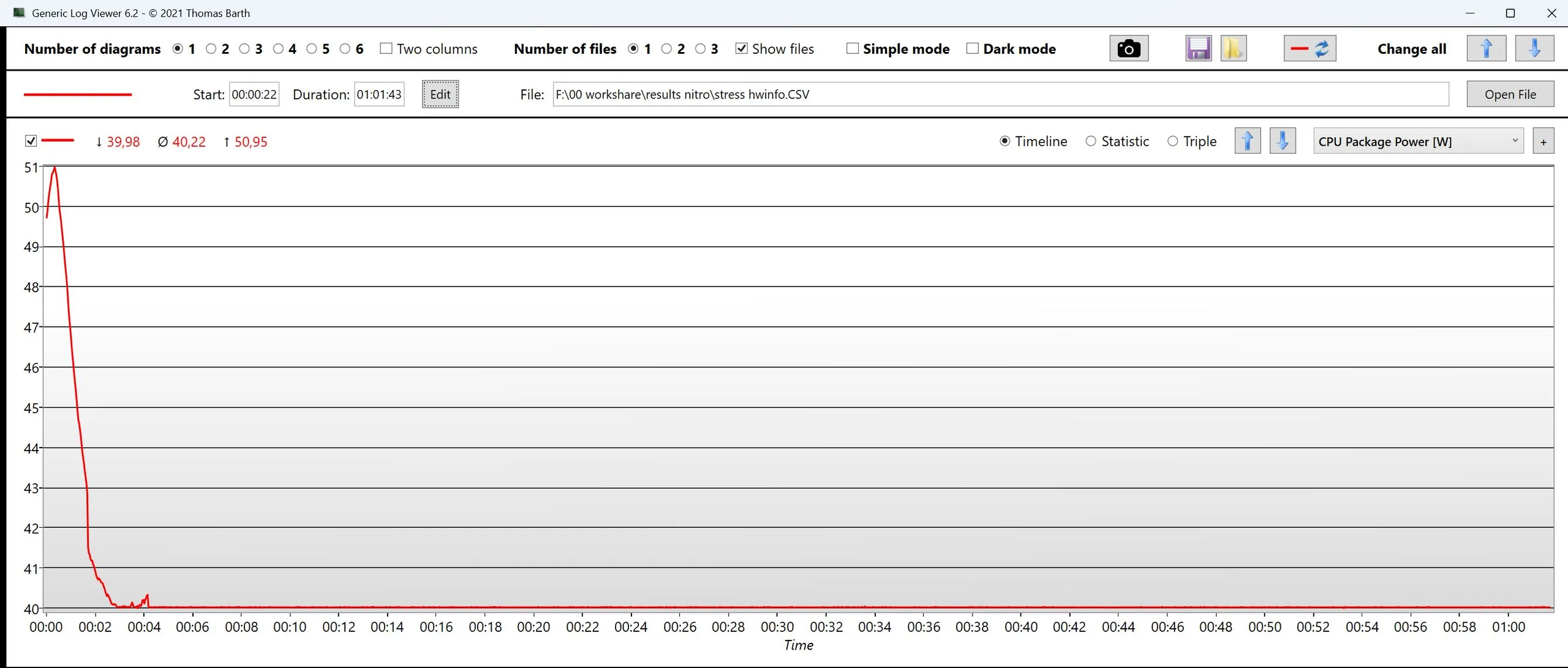Select Triple view radio button
This screenshot has height=668, width=1568.
click(x=1172, y=141)
